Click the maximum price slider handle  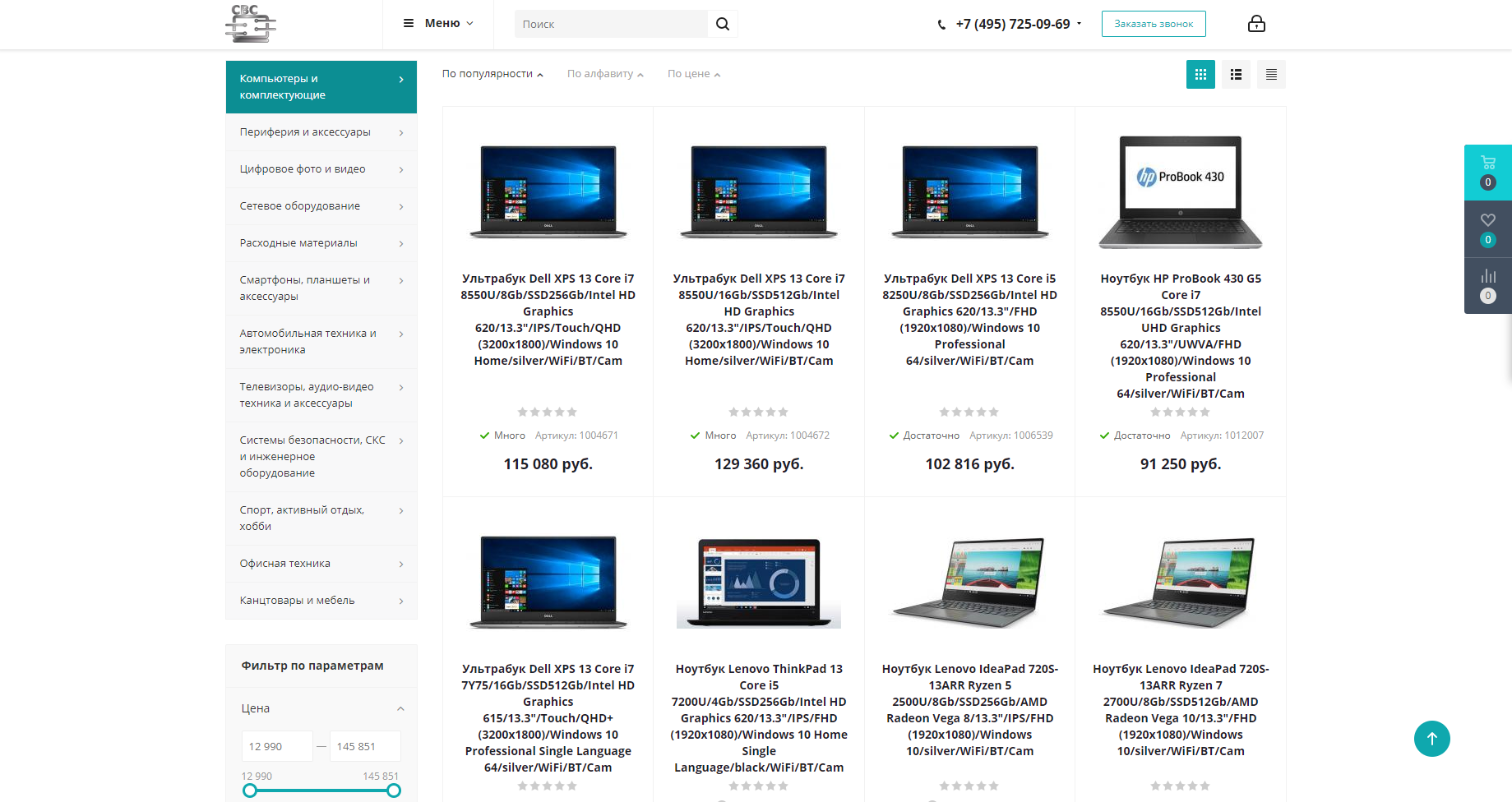(394, 790)
